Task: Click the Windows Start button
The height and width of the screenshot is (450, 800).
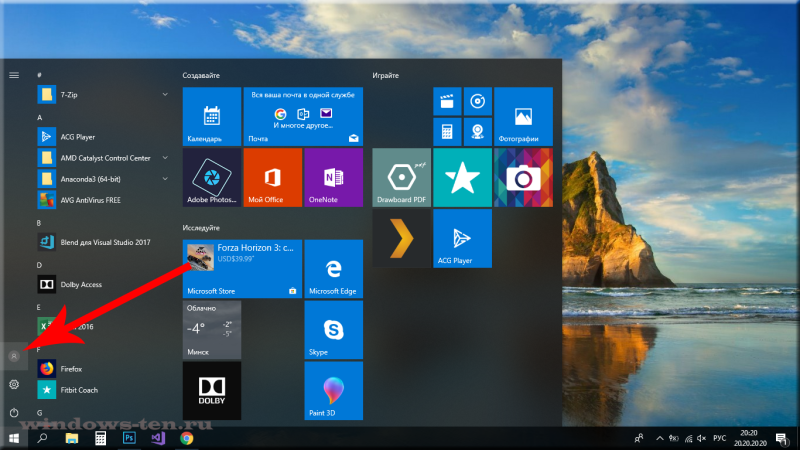Action: tap(14, 438)
